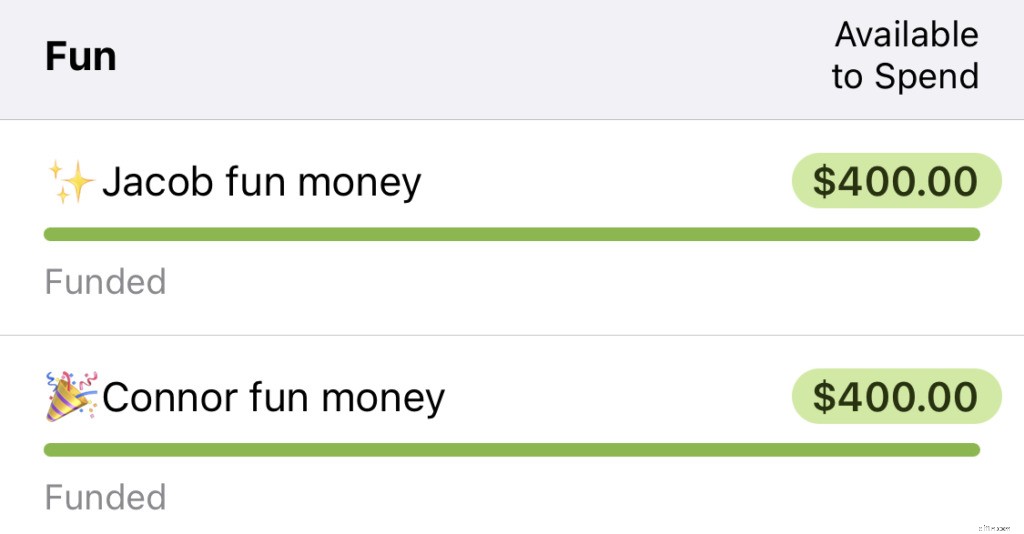Viewport: 1024px width, 534px height.
Task: Click Jacob fun money green progress bar
Action: (x=511, y=235)
